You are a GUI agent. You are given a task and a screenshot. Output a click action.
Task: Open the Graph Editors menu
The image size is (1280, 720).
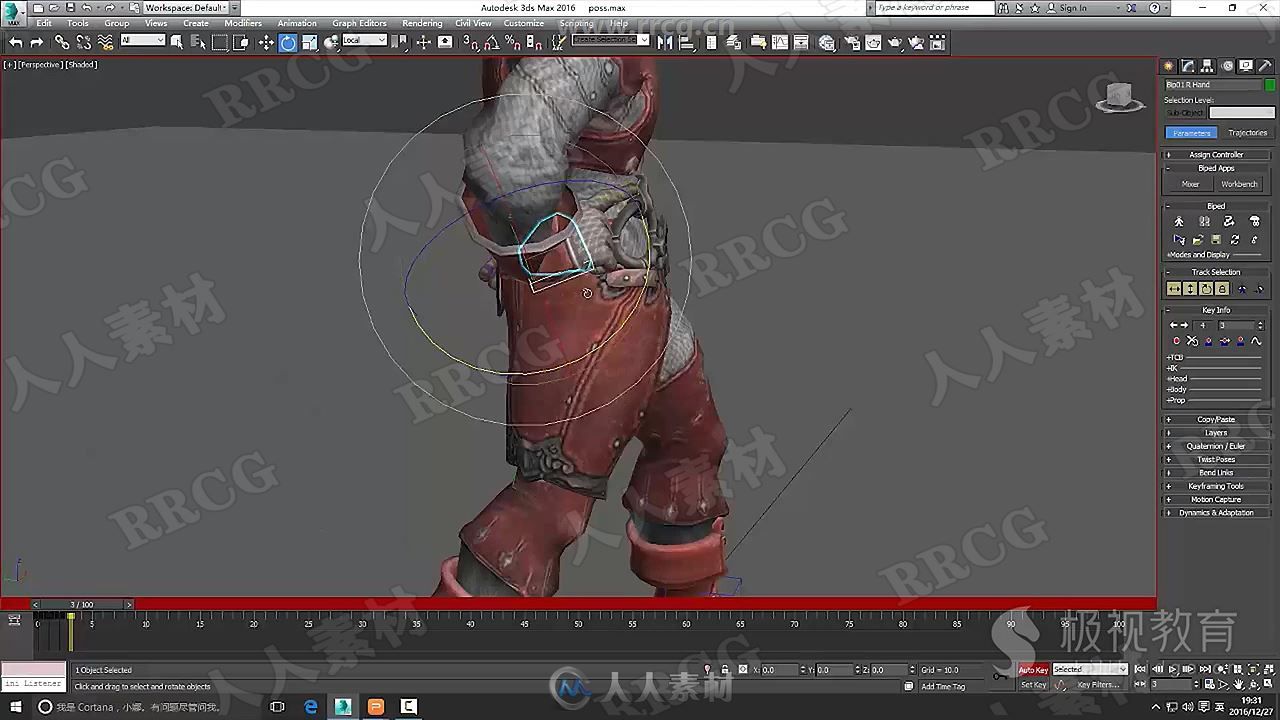coord(359,23)
